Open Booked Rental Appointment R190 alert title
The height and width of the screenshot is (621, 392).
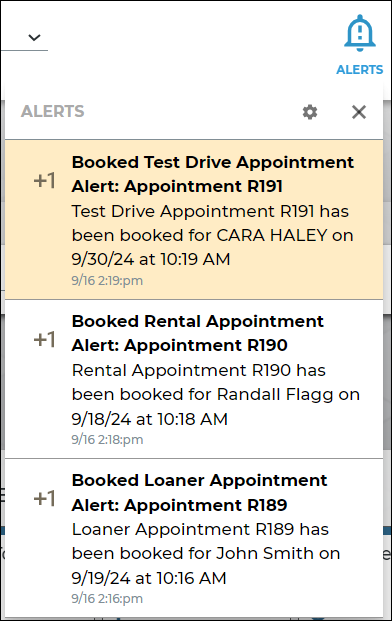click(198, 333)
